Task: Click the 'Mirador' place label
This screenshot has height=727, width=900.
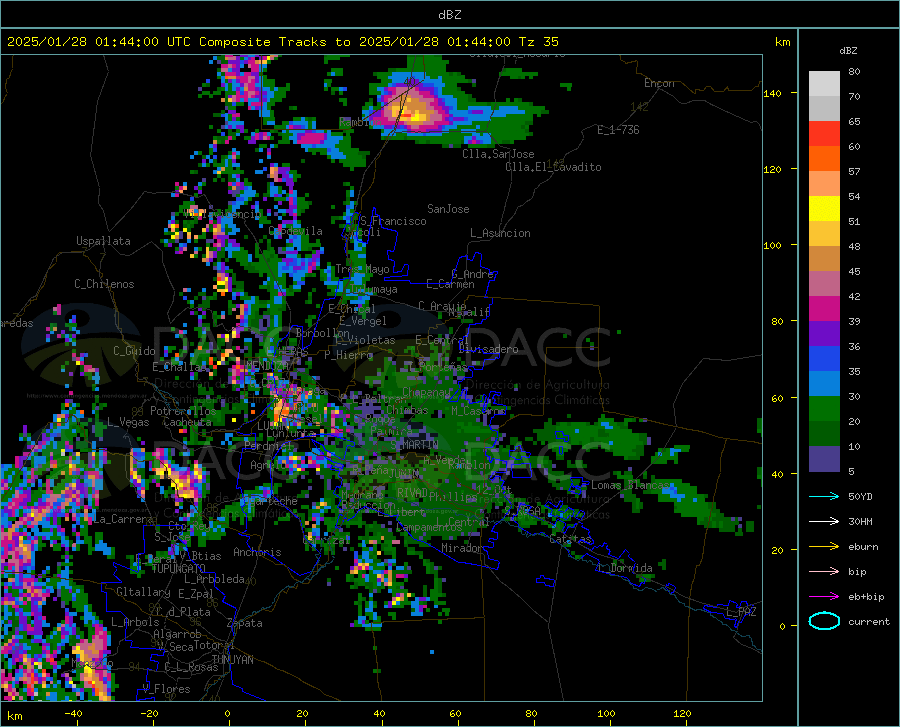Action: click(462, 548)
